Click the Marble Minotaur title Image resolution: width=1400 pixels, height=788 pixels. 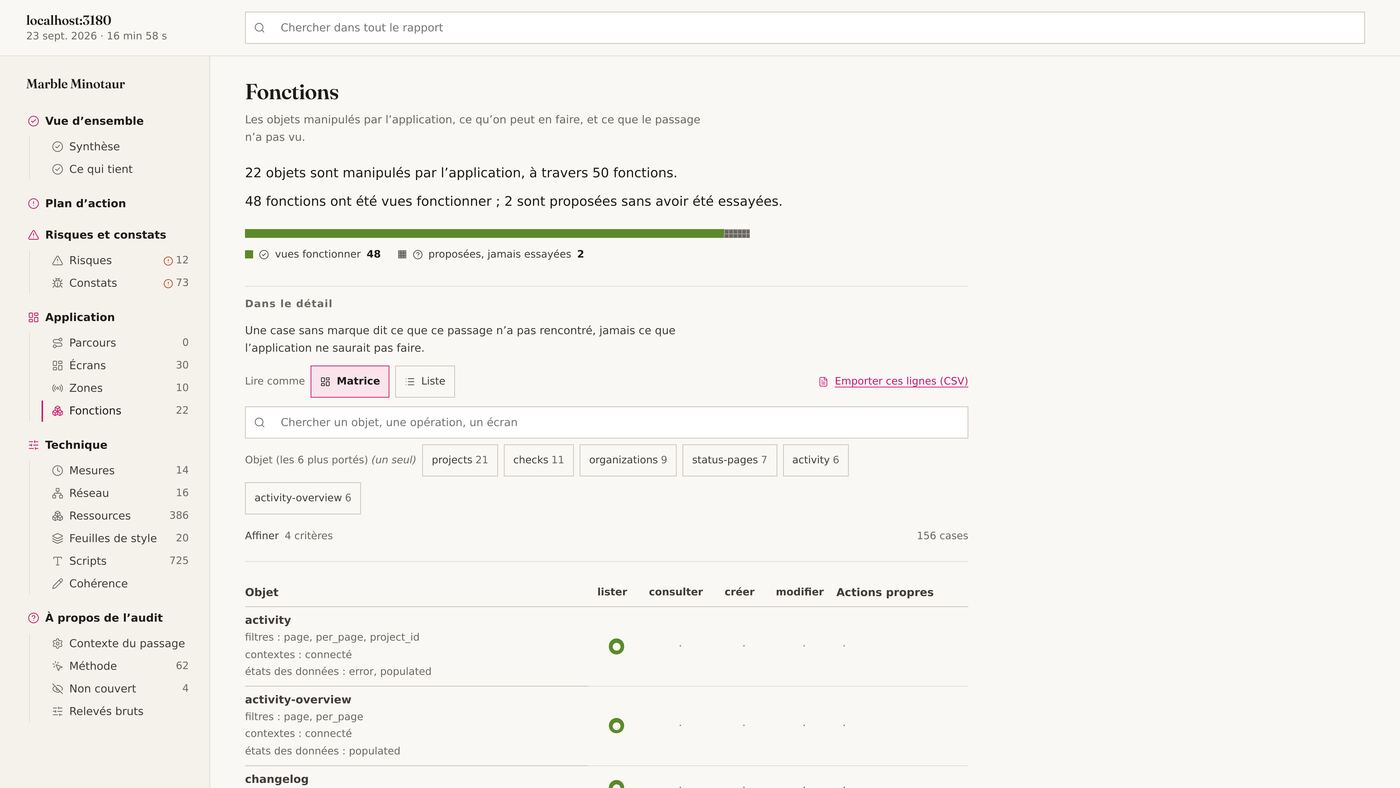76,84
